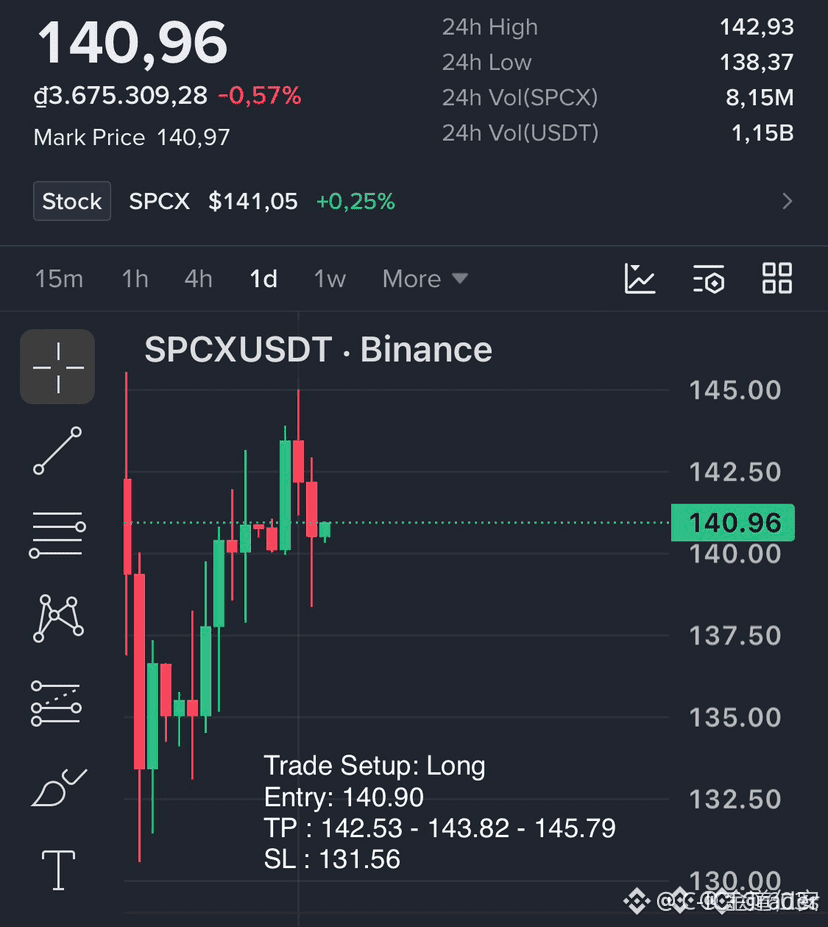
Task: Open the position forecast tool
Action: (56, 704)
